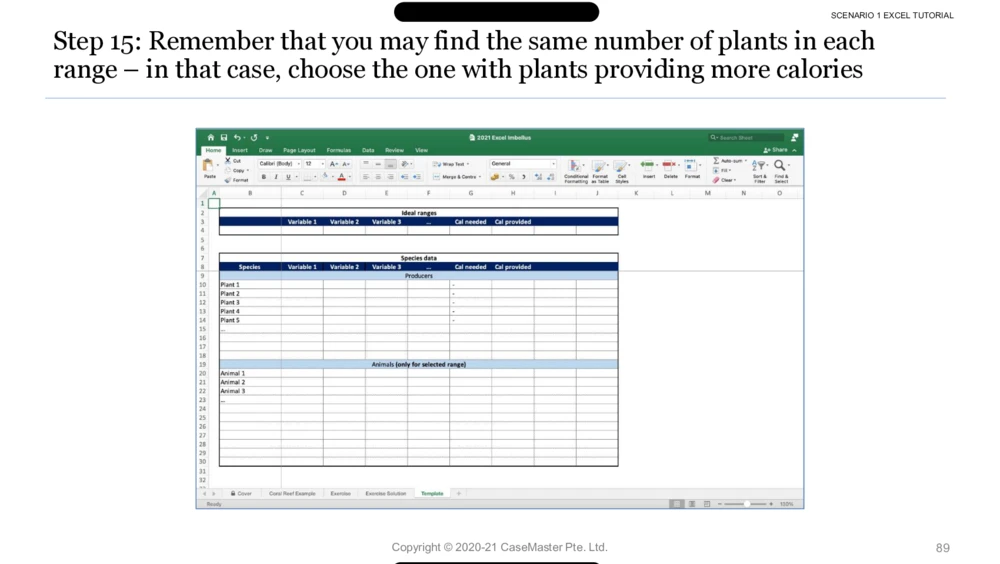Click the Find & Select magnifier
This screenshot has height=564, width=1000.
(x=781, y=167)
